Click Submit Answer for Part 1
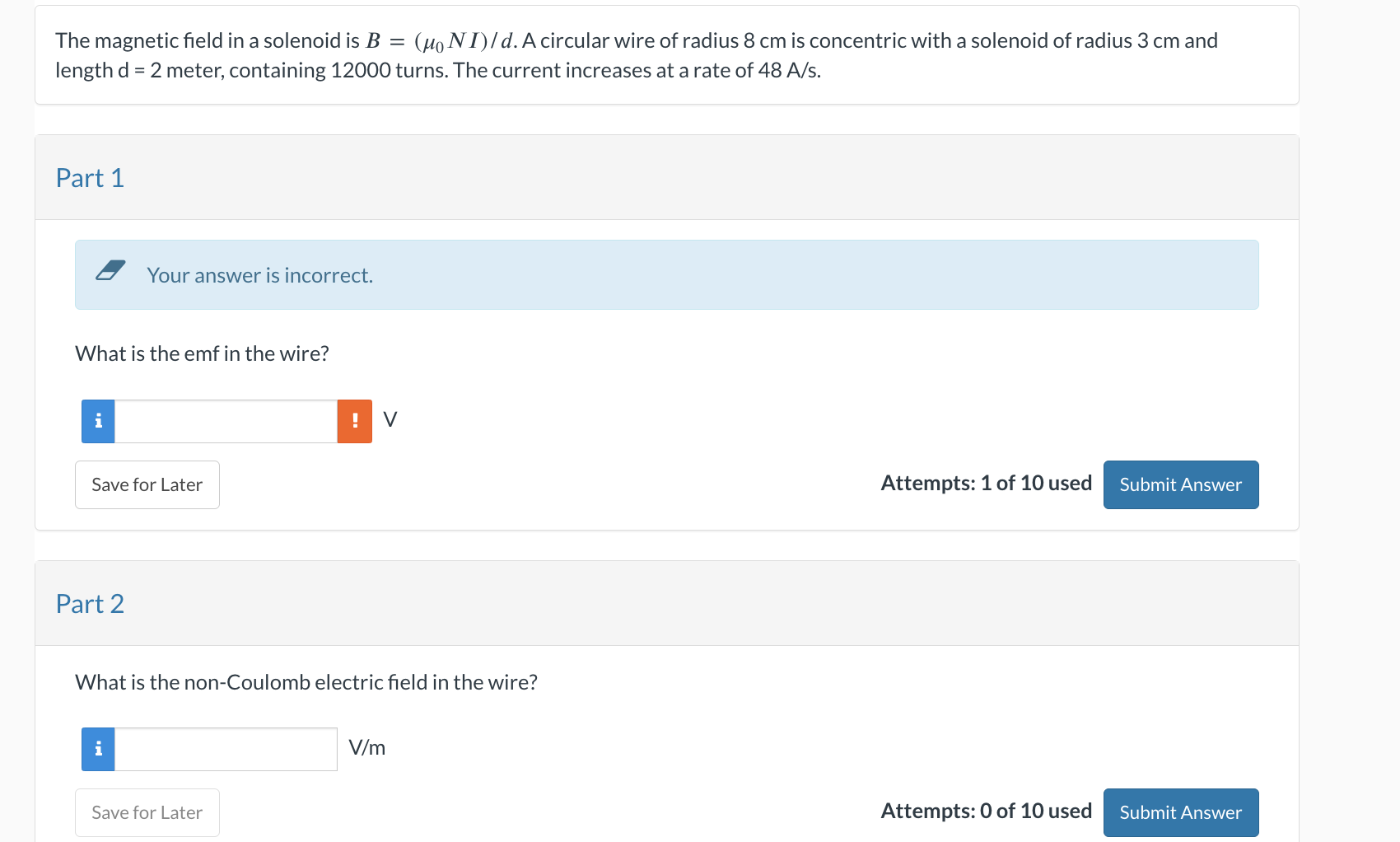1400x842 pixels. pyautogui.click(x=1181, y=484)
